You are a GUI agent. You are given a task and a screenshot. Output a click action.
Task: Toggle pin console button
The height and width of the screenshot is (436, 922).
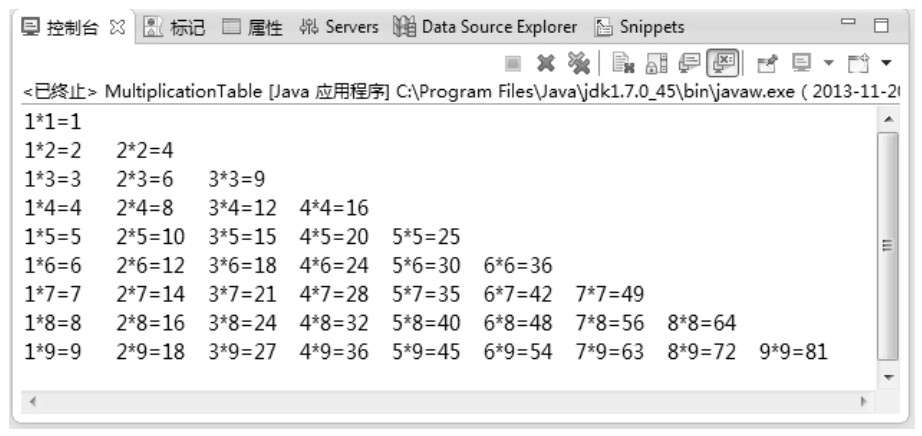(767, 64)
